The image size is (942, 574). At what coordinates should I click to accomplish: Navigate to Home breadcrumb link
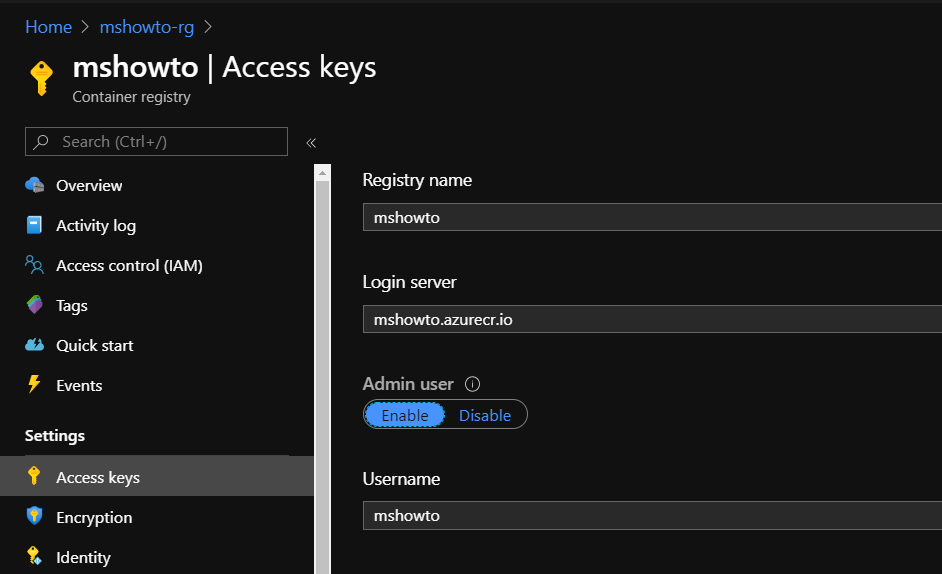[49, 27]
